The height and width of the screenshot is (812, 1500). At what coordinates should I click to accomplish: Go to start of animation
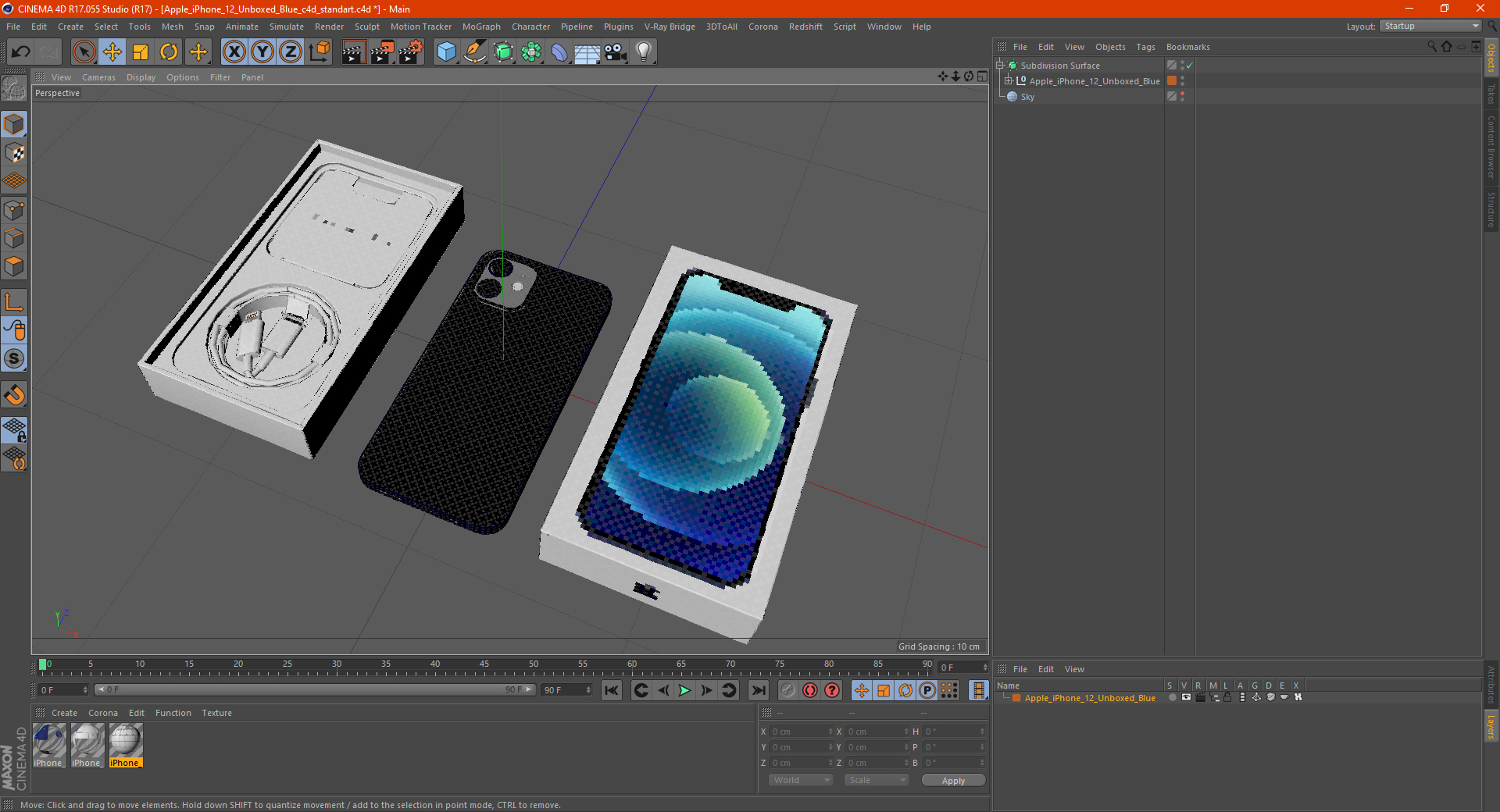coord(612,690)
